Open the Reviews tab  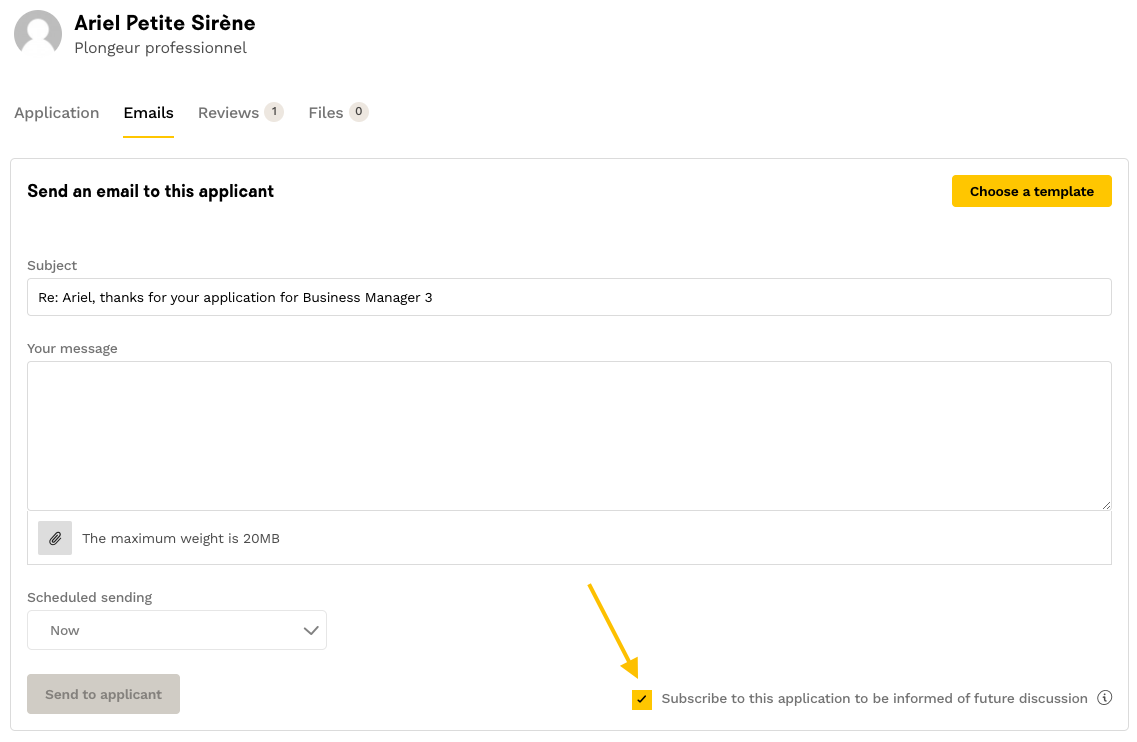click(228, 113)
